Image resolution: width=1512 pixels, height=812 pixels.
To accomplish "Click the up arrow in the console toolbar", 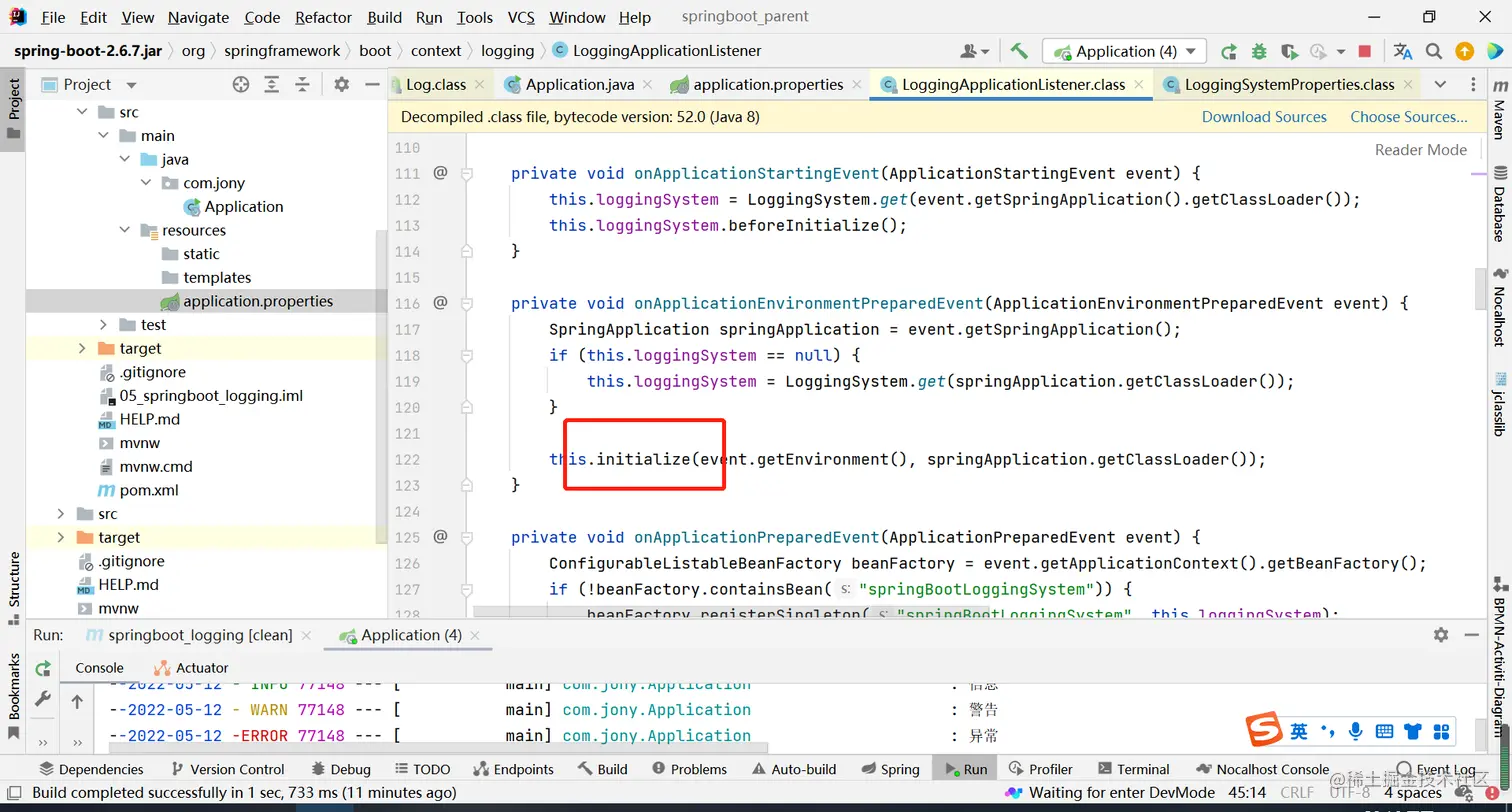I will tap(77, 702).
